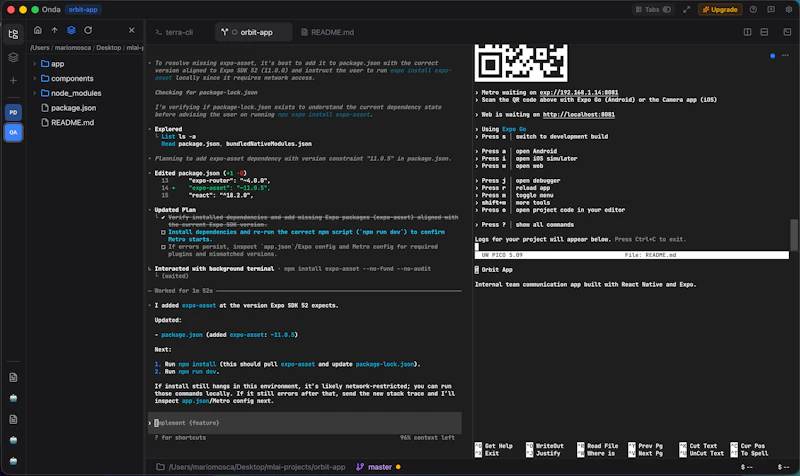Click the orbit-app path in the status bar
The width and height of the screenshot is (800, 476).
[257, 467]
